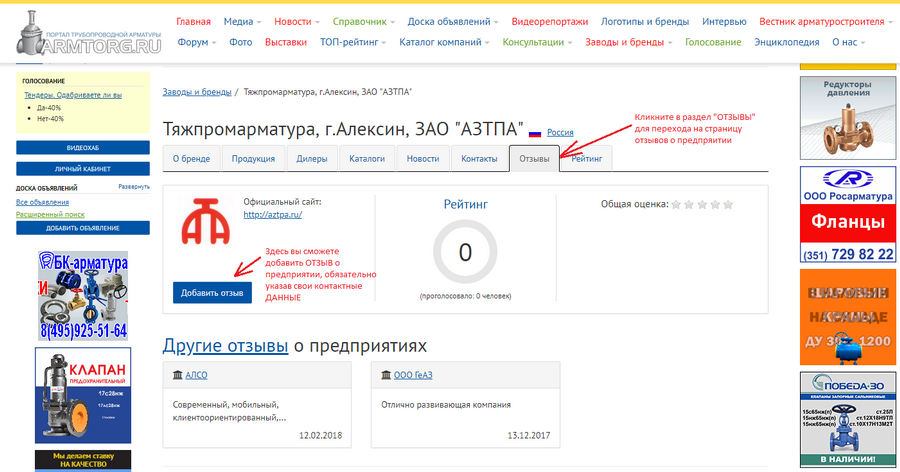Click the Личный кабинет button
The image size is (900, 472).
83,169
